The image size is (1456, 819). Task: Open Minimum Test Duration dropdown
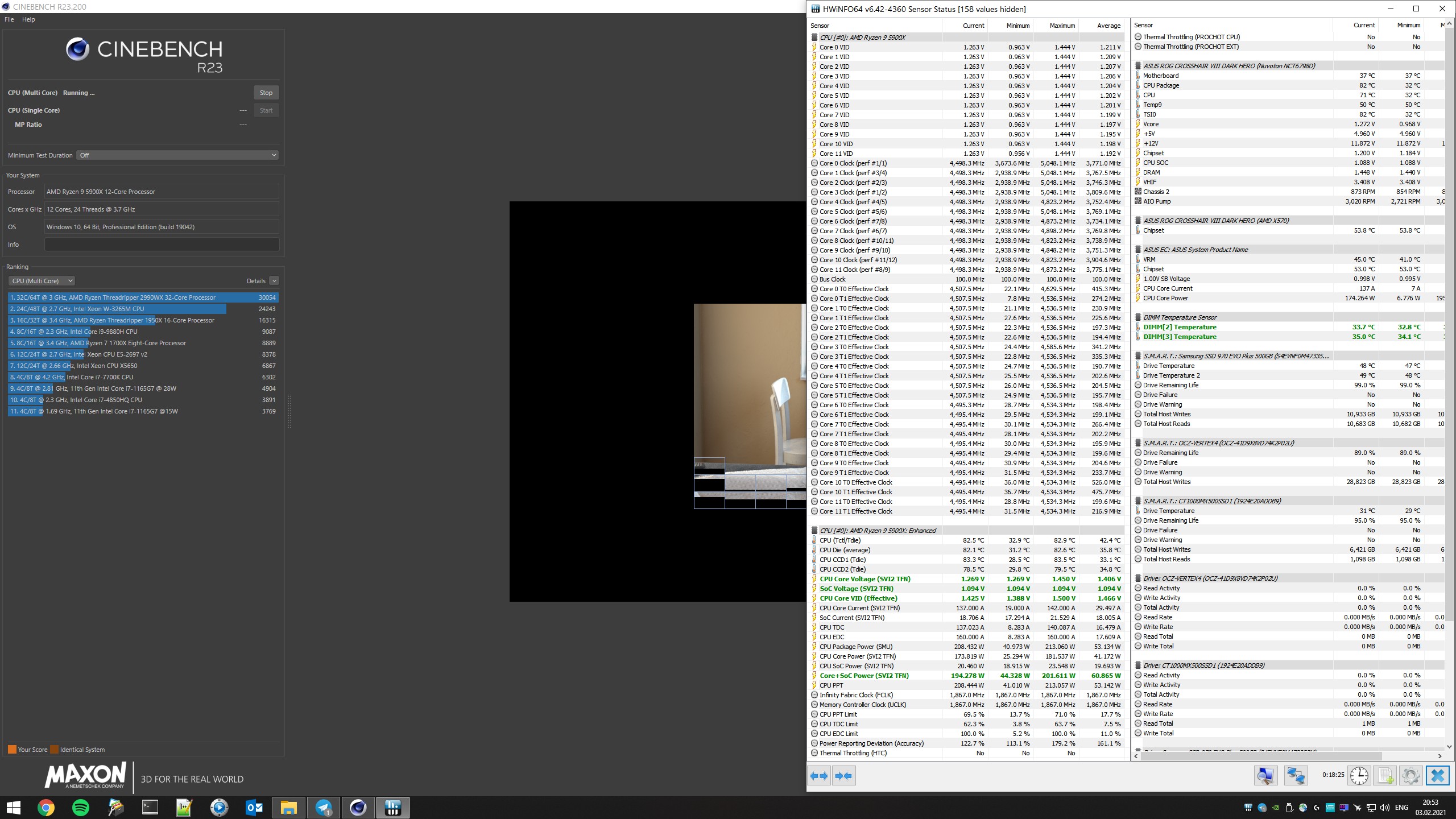click(x=177, y=155)
